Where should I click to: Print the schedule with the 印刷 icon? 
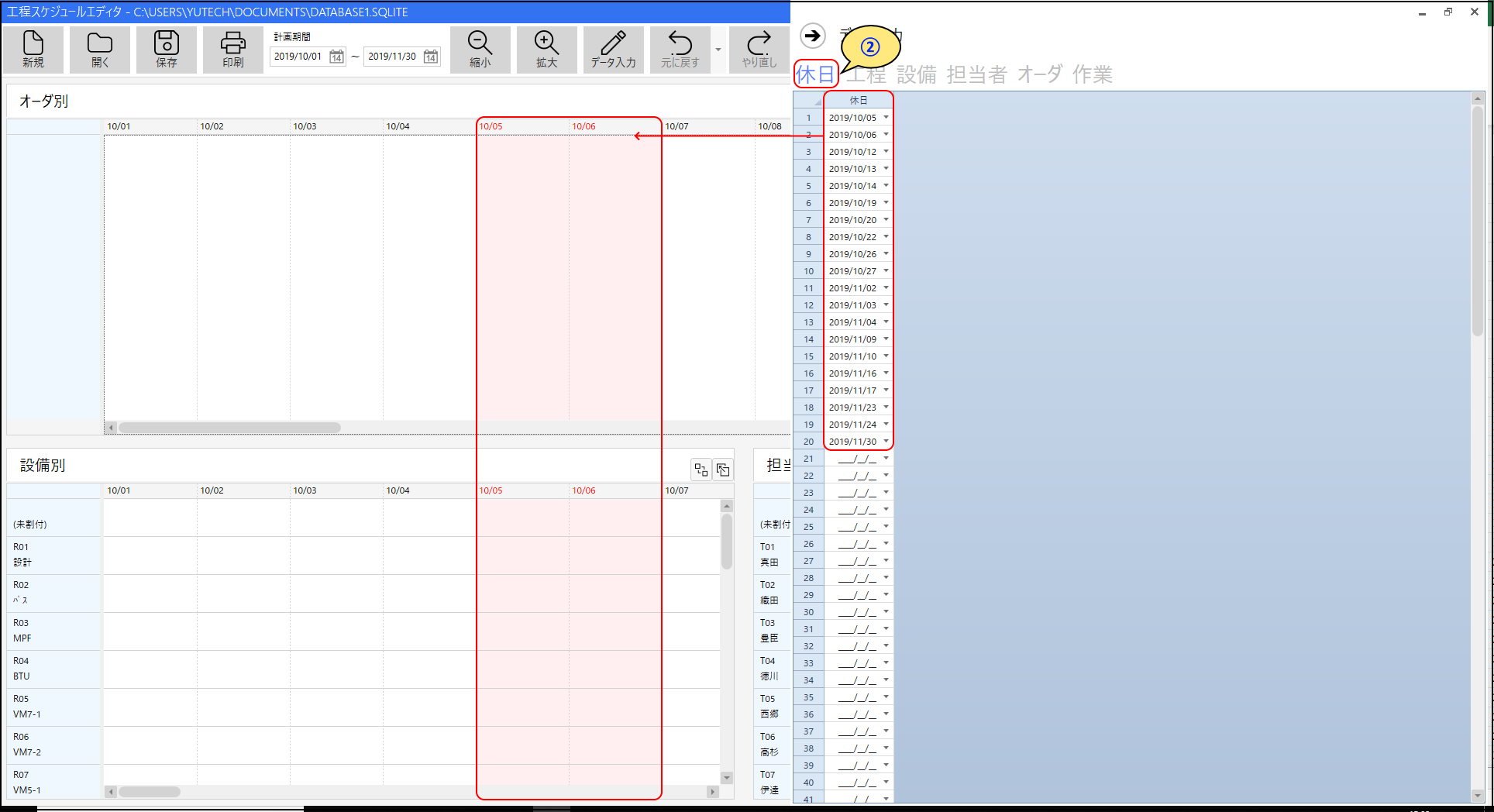coord(233,50)
